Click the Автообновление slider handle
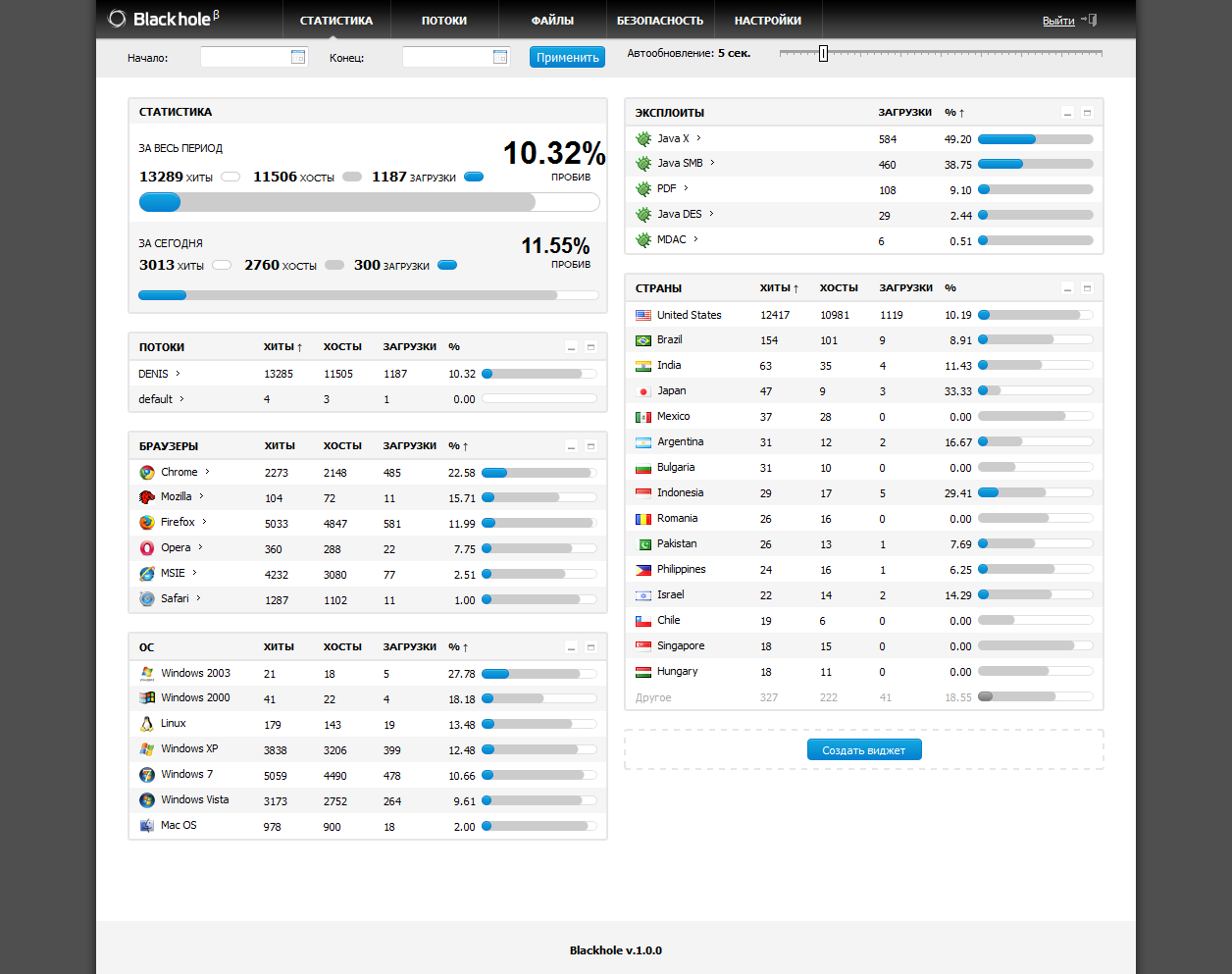Screen dimensions: 1232x974 (x=823, y=53)
